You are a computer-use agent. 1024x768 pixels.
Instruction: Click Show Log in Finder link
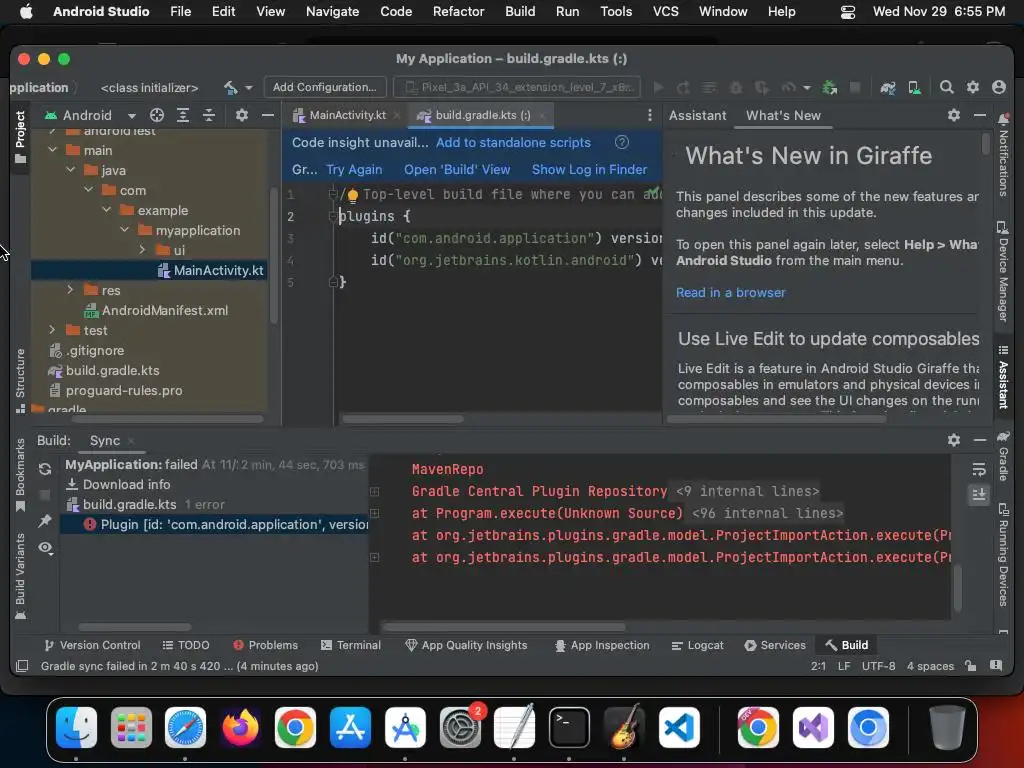coord(590,170)
